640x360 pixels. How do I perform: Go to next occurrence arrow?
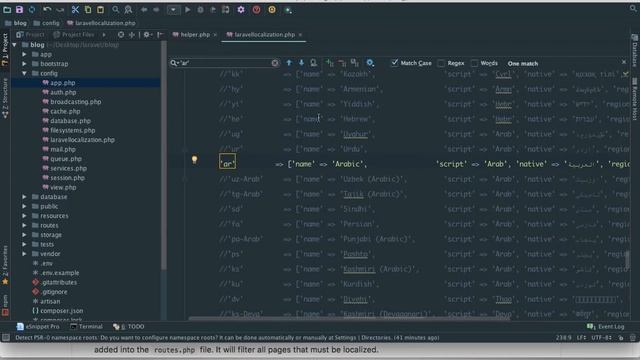pyautogui.click(x=301, y=63)
